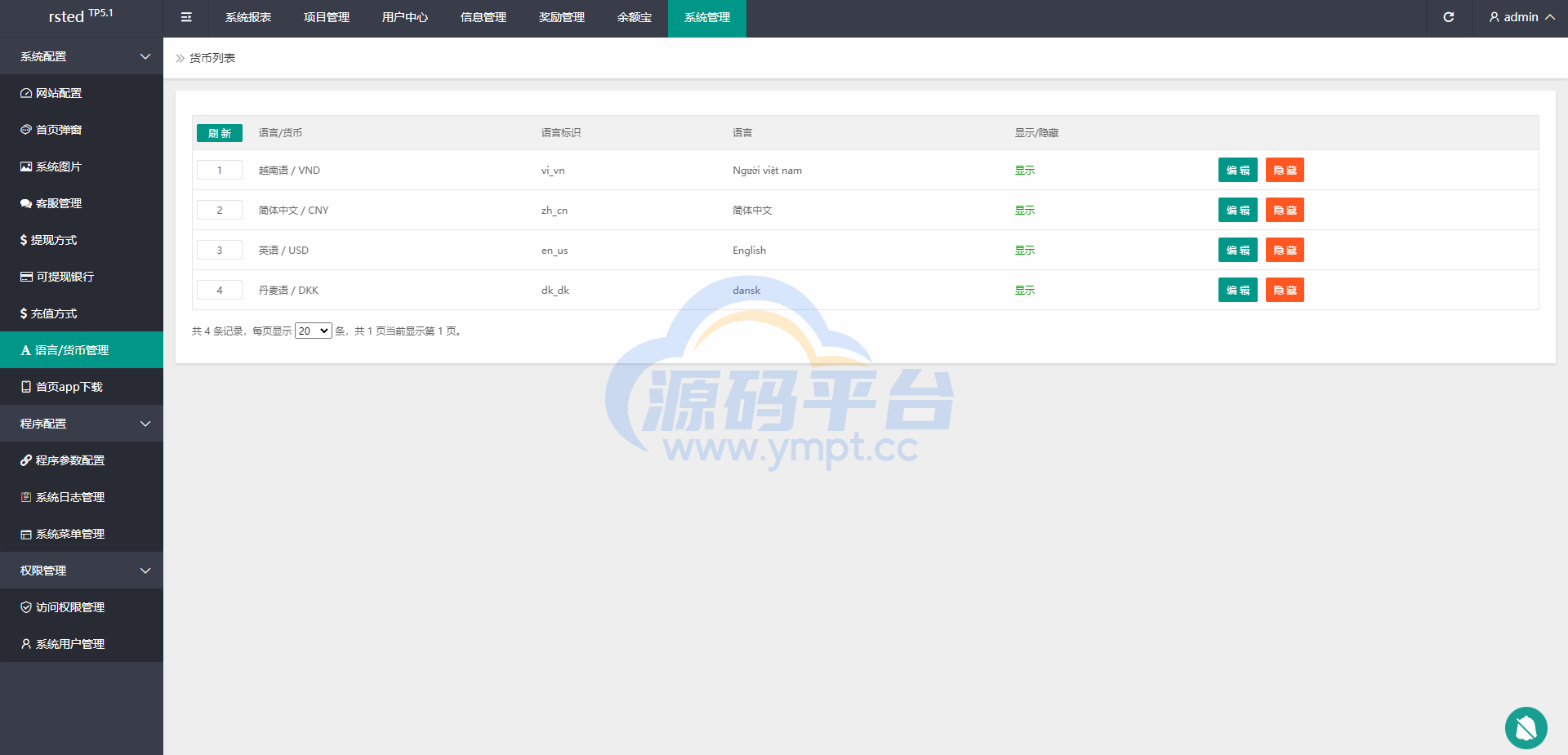Open the 信息管理 top menu

click(x=483, y=17)
